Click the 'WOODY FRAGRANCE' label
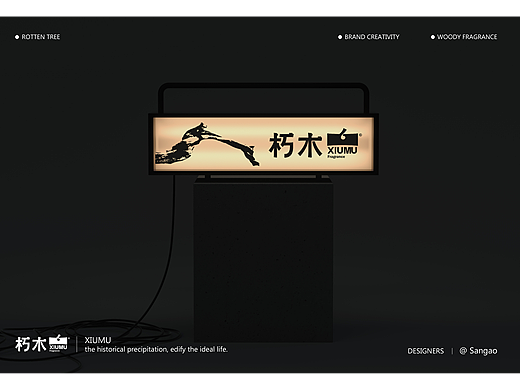 point(467,37)
